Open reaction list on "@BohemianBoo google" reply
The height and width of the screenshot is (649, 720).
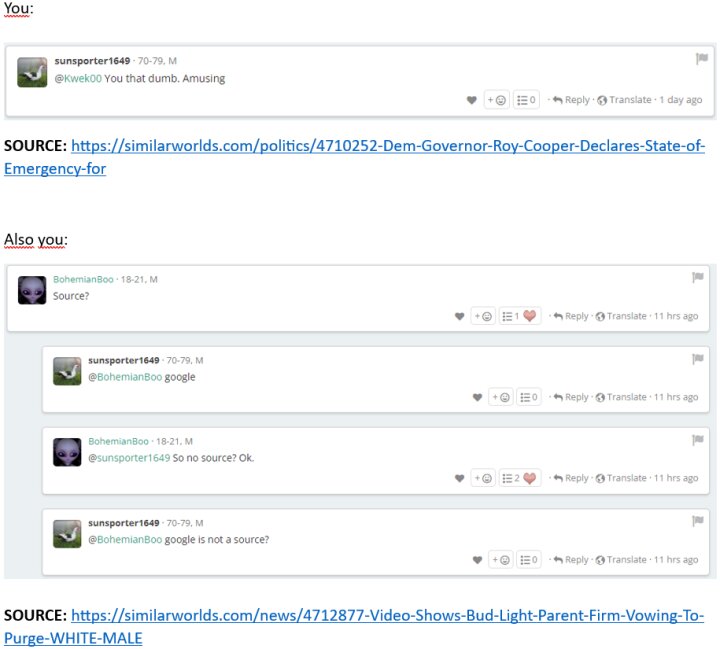[x=529, y=397]
